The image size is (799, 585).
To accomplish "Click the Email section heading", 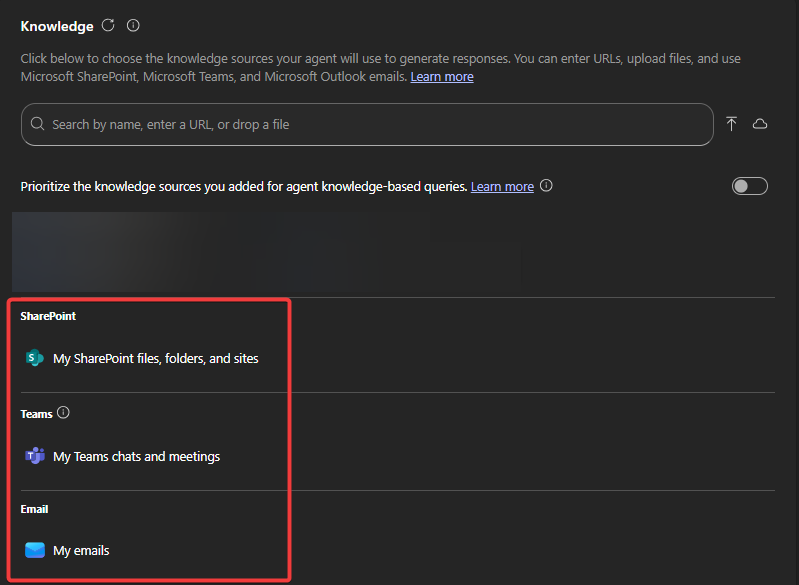I will coord(34,509).
